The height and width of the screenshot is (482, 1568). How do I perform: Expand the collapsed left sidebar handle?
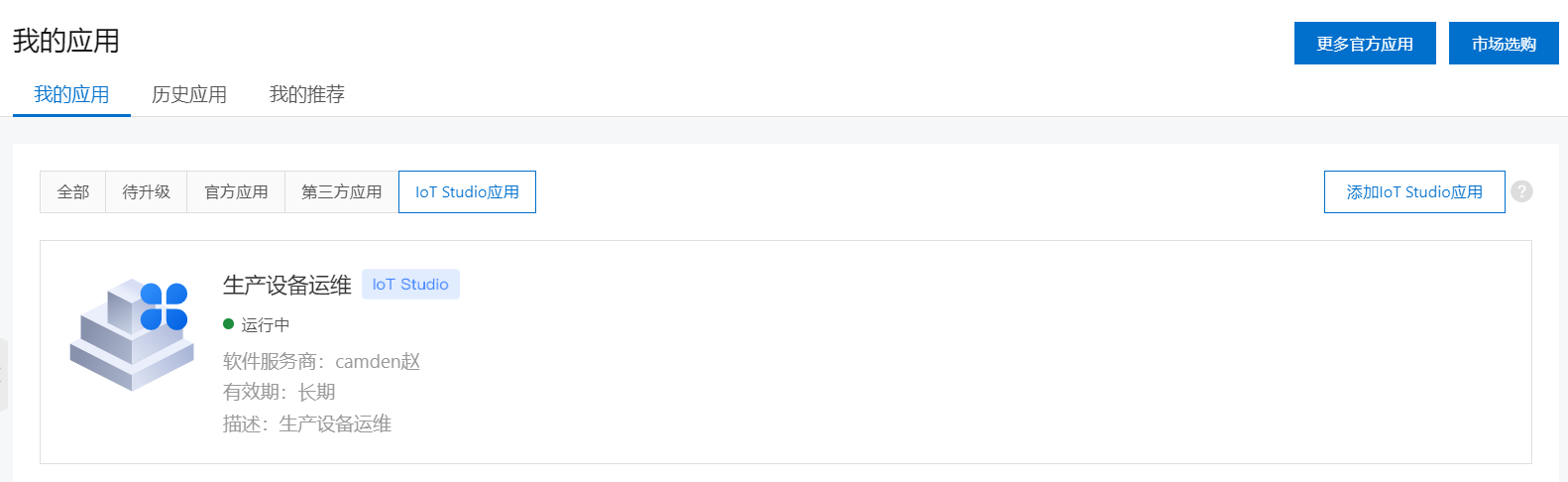(3, 375)
